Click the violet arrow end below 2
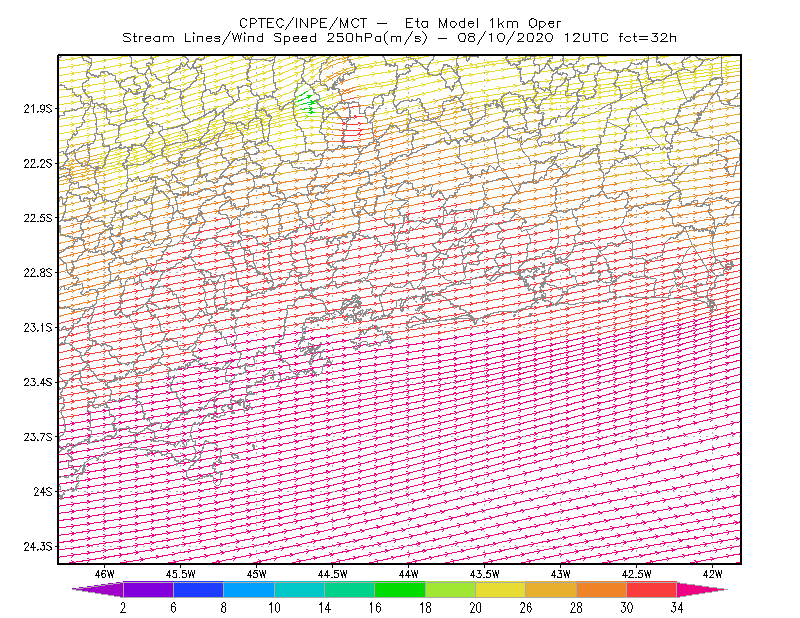800x618 pixels. [98, 589]
